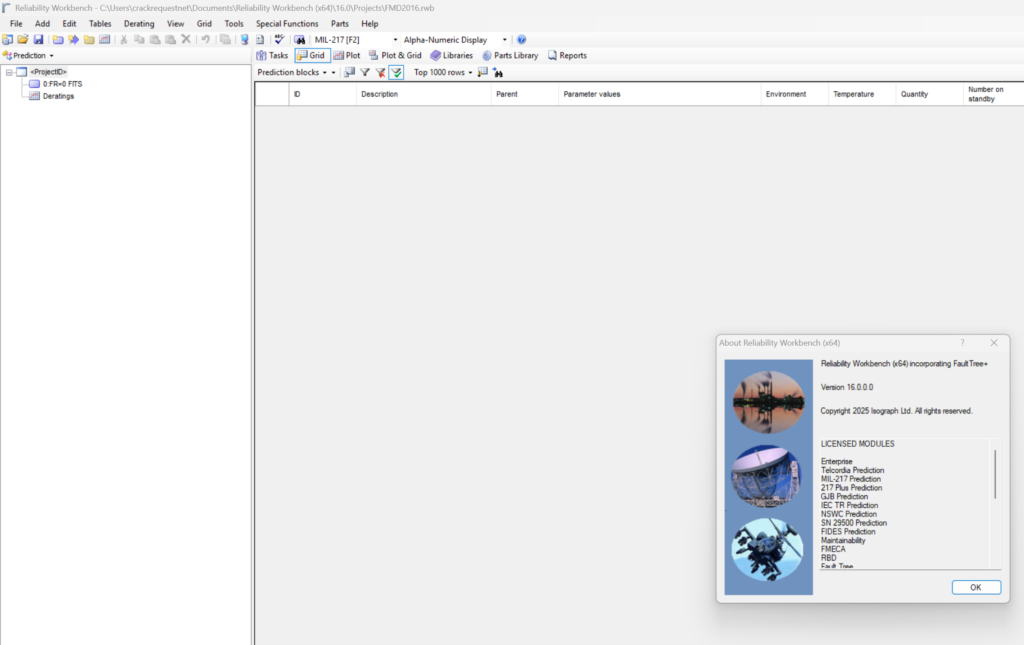Open the Tables menu
This screenshot has height=645, width=1024.
[100, 24]
